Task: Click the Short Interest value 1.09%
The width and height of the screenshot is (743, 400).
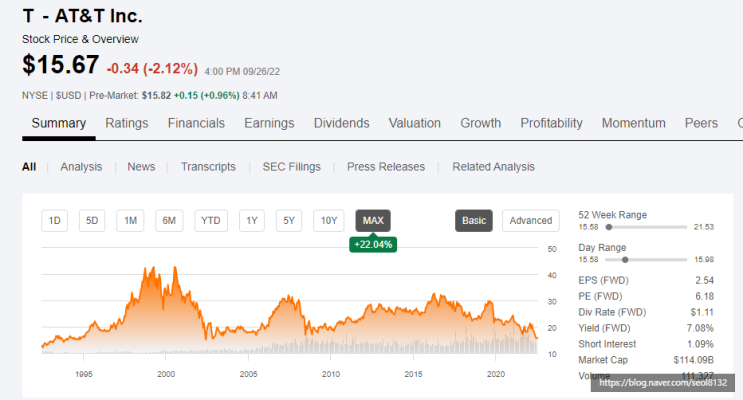Action: click(700, 344)
